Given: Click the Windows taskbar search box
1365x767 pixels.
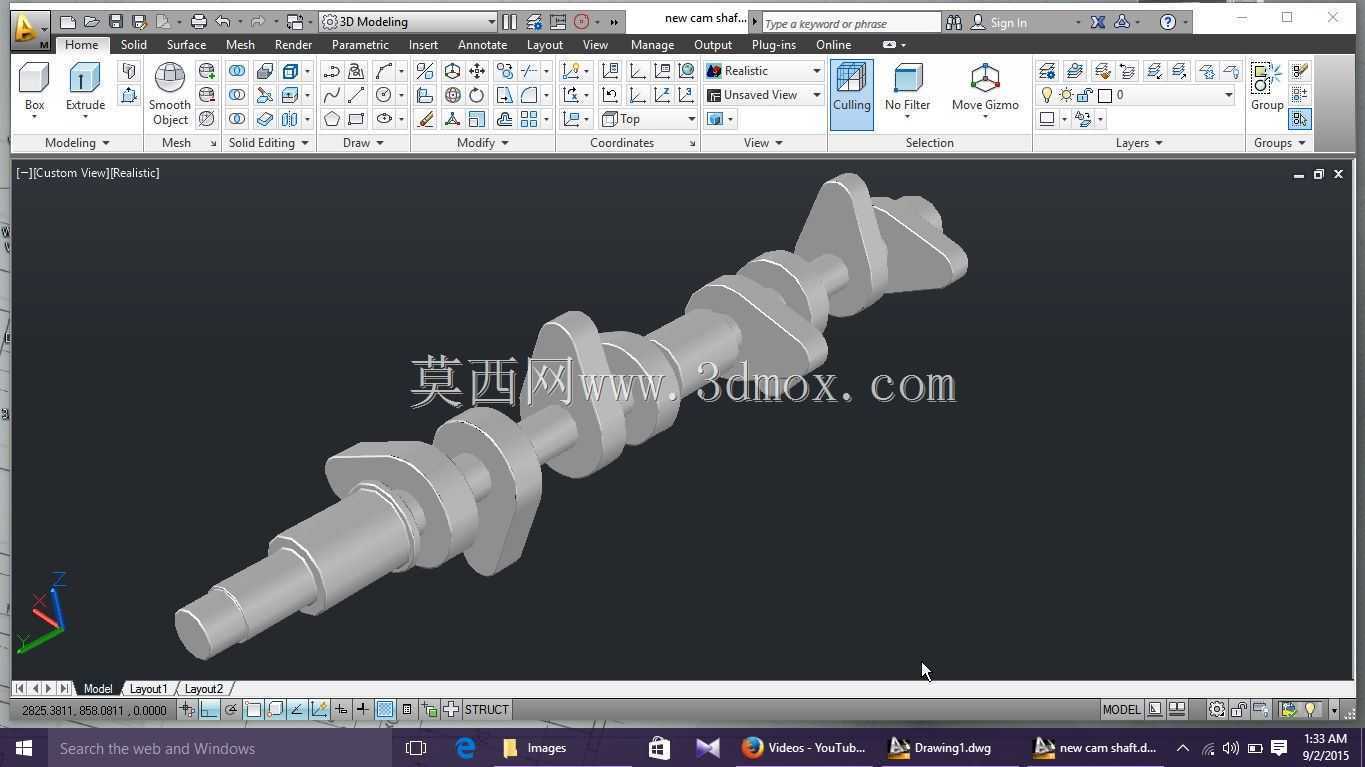Looking at the screenshot, I should (x=220, y=748).
